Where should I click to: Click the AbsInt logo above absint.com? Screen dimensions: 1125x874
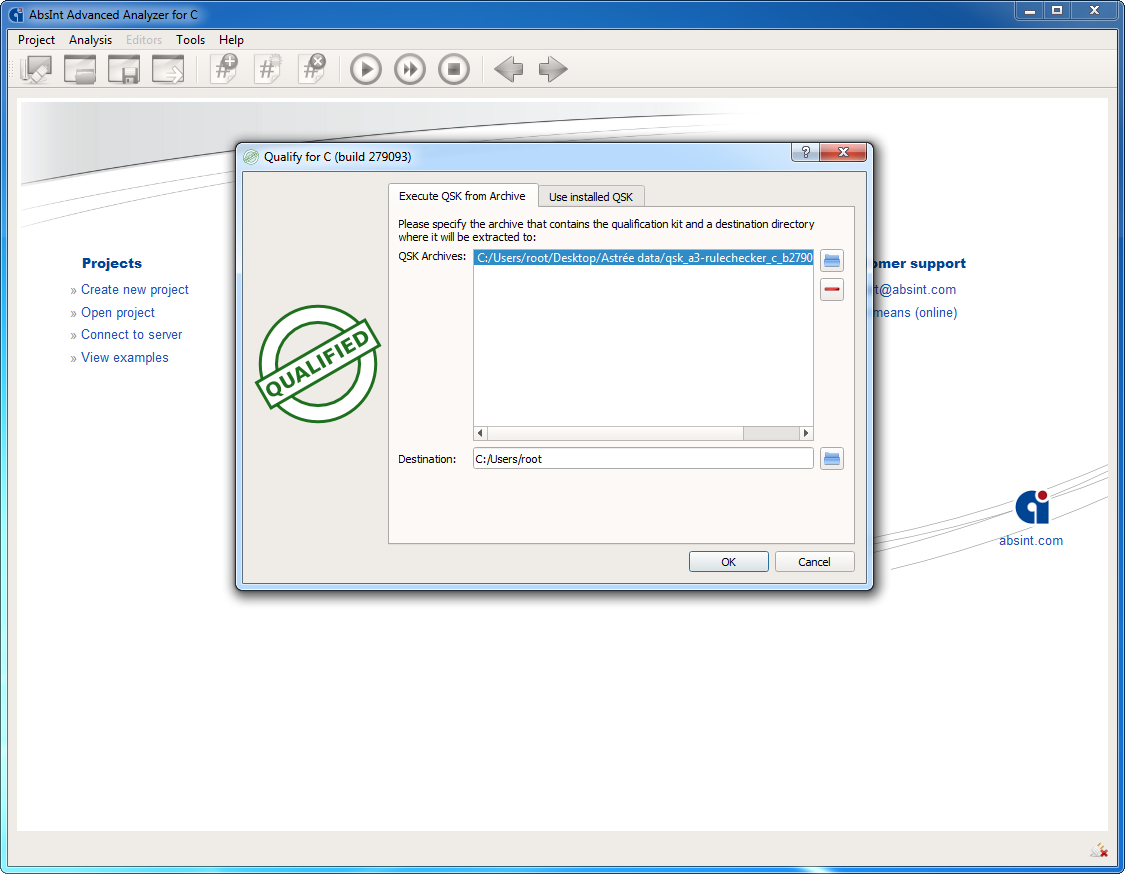click(x=1032, y=507)
